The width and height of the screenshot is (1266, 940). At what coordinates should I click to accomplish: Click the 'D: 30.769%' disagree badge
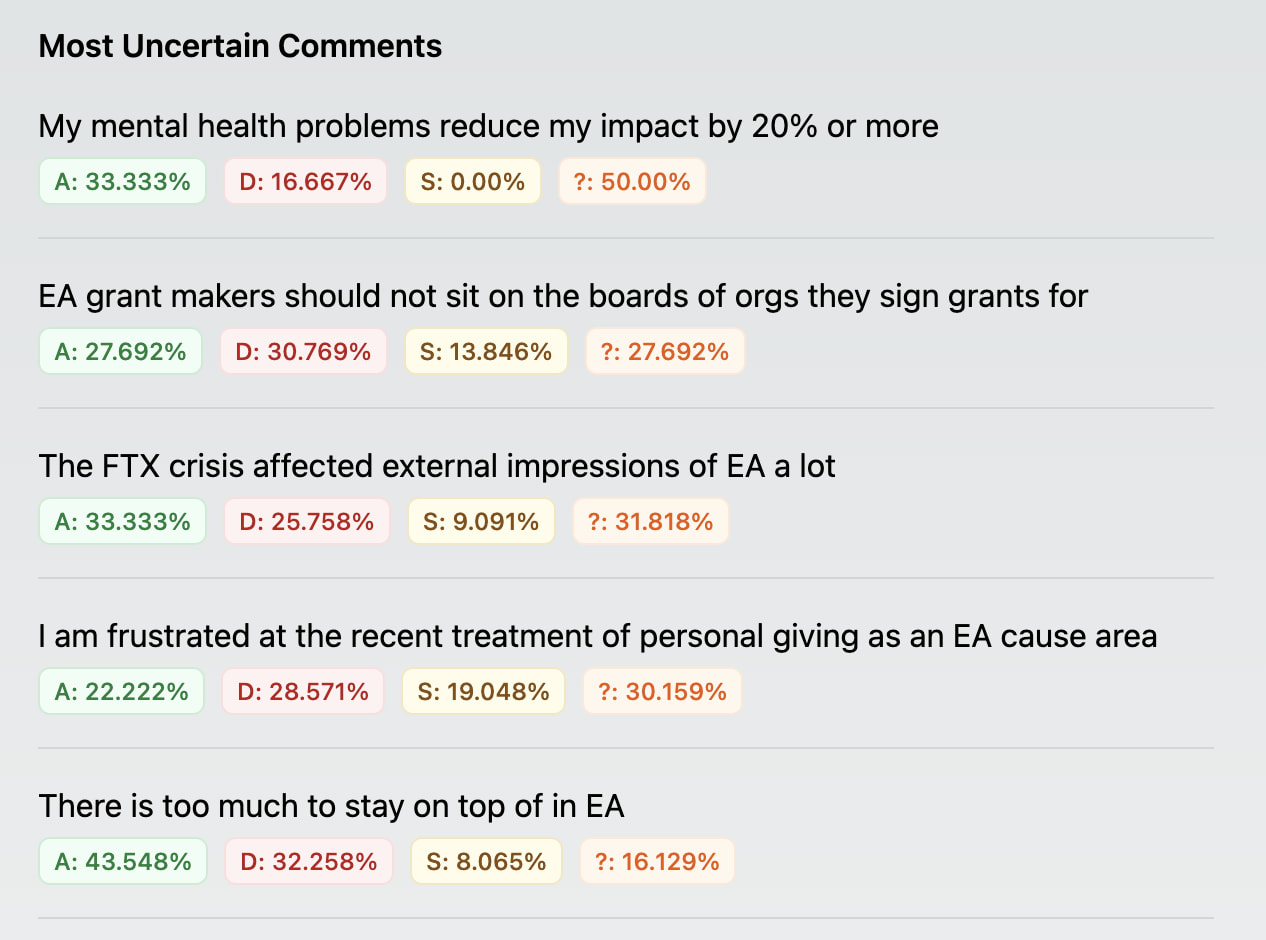pos(303,351)
